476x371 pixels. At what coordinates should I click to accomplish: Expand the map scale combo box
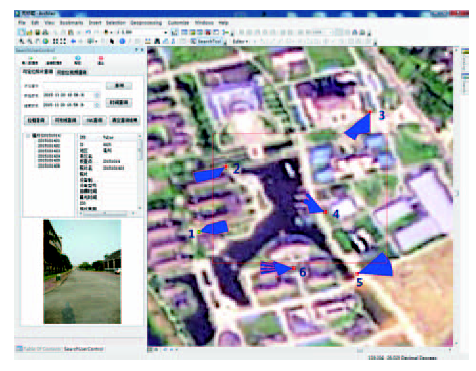(x=165, y=32)
